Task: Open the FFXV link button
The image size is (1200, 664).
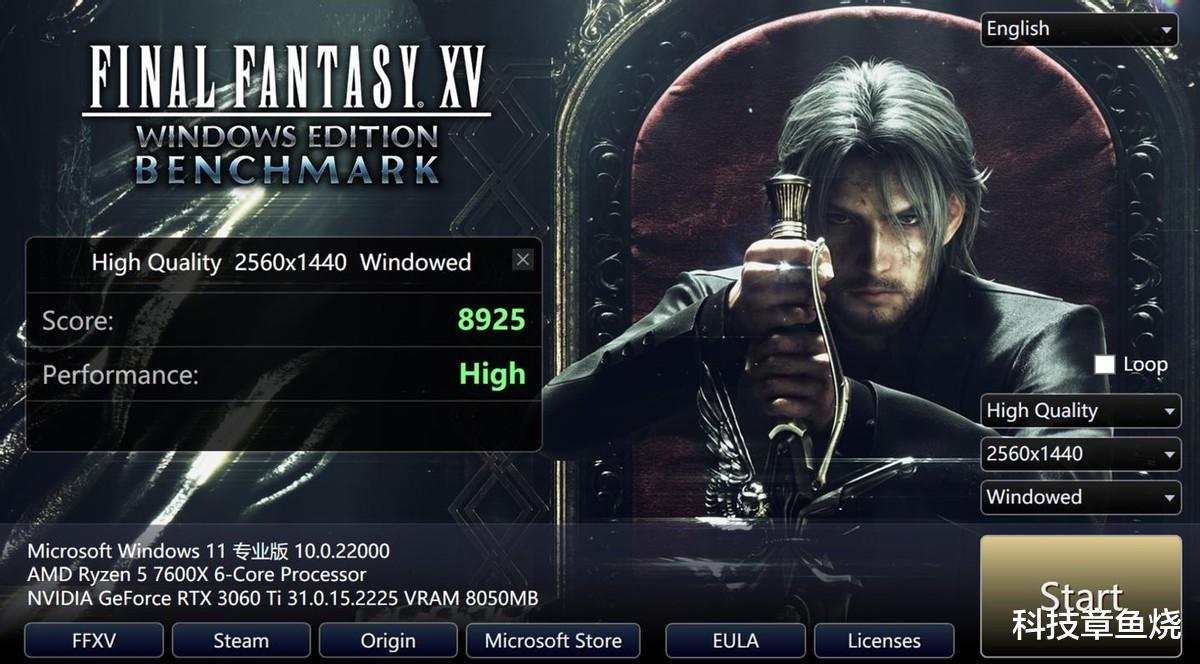Action: [94, 641]
